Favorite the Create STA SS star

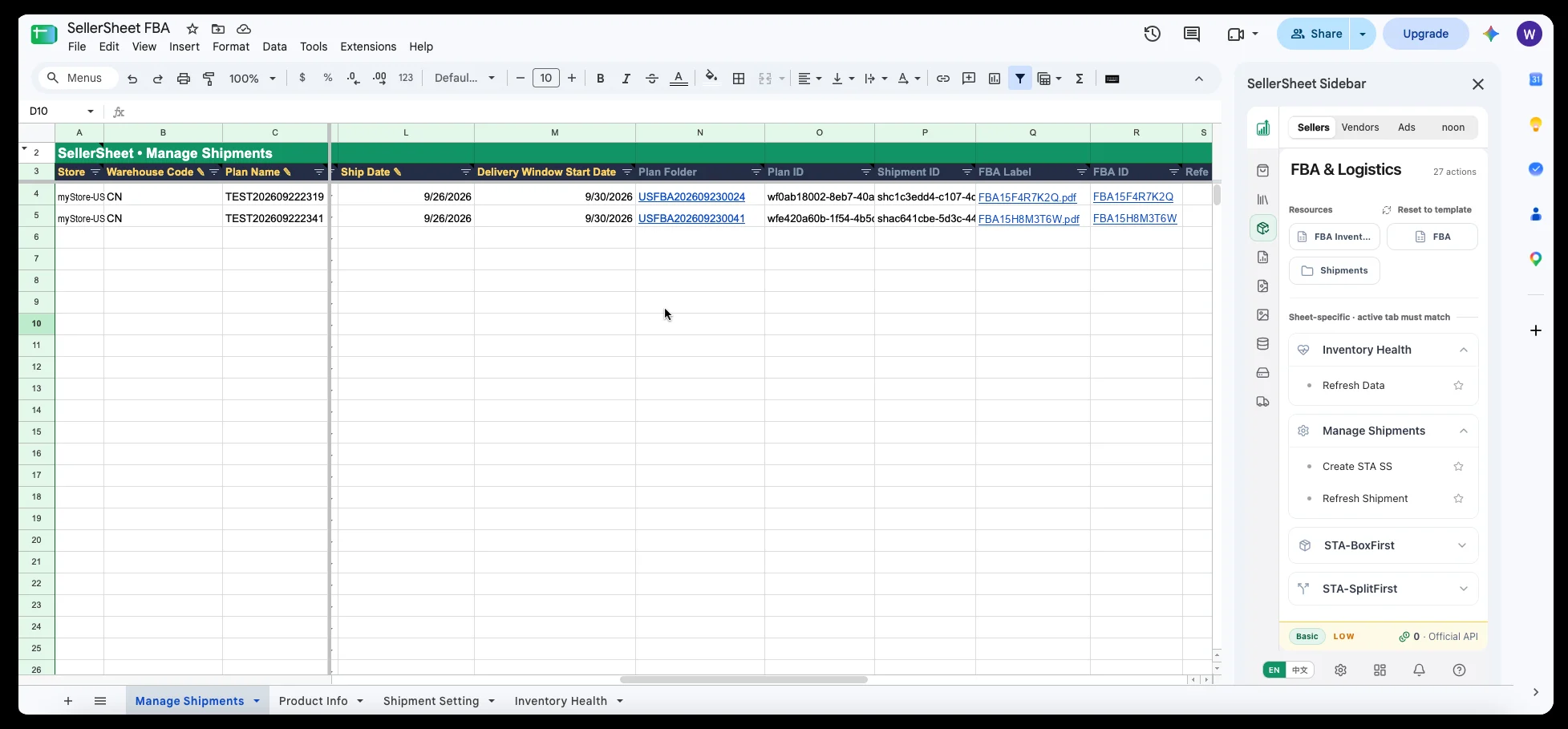point(1458,467)
